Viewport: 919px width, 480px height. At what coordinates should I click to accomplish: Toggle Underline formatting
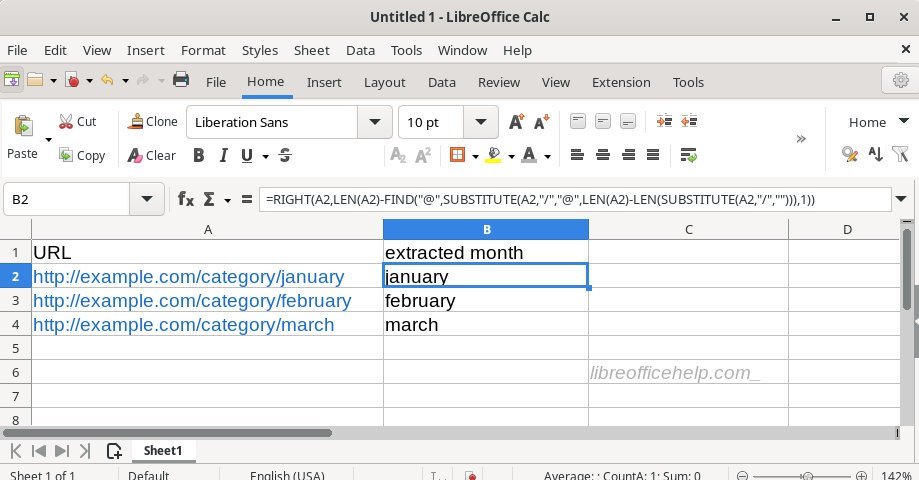pyautogui.click(x=247, y=155)
